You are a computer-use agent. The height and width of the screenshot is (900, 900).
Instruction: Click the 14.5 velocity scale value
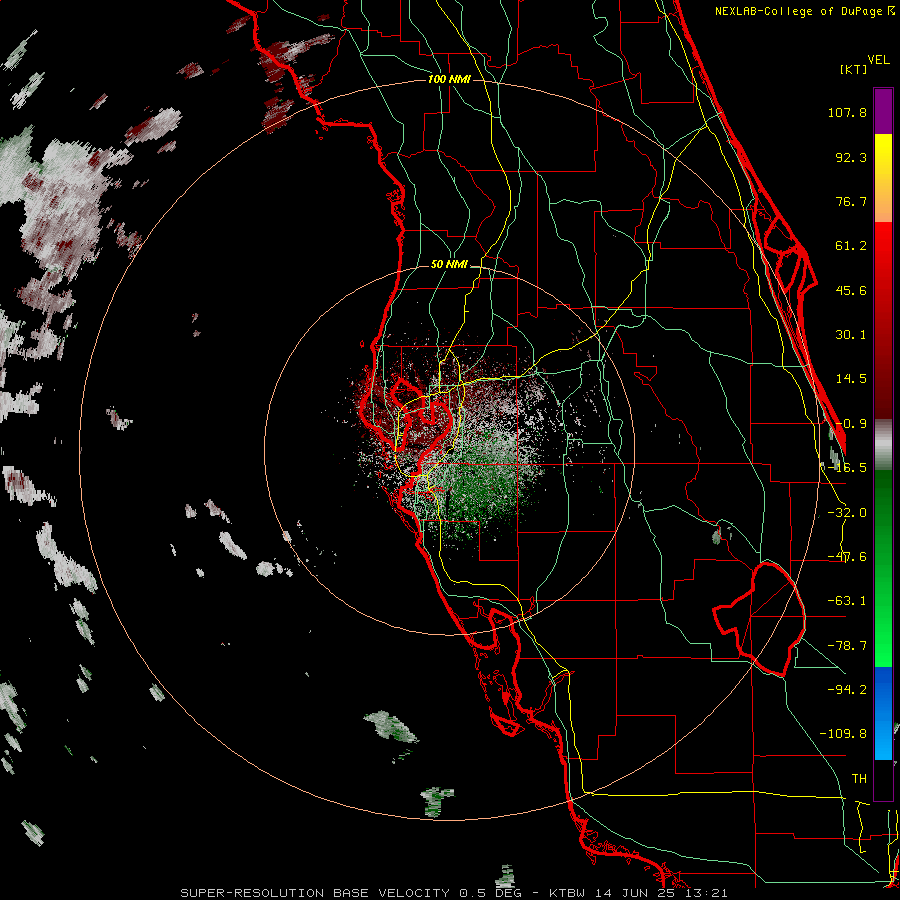click(851, 379)
